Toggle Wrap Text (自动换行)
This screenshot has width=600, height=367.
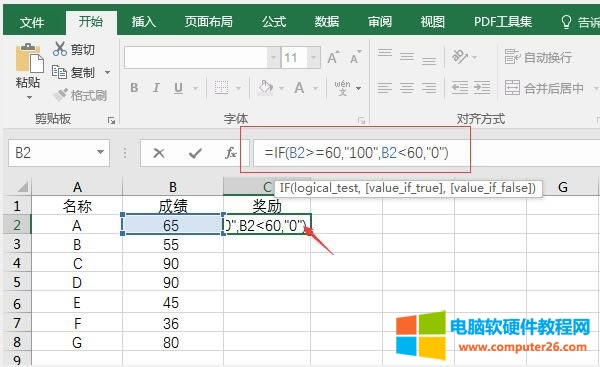[538, 57]
